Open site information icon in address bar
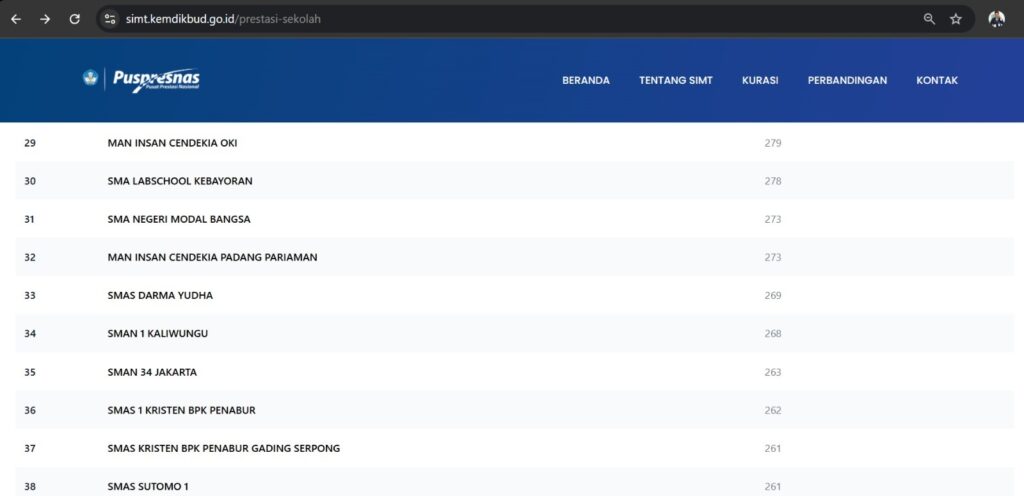The image size is (1024, 496). point(110,19)
